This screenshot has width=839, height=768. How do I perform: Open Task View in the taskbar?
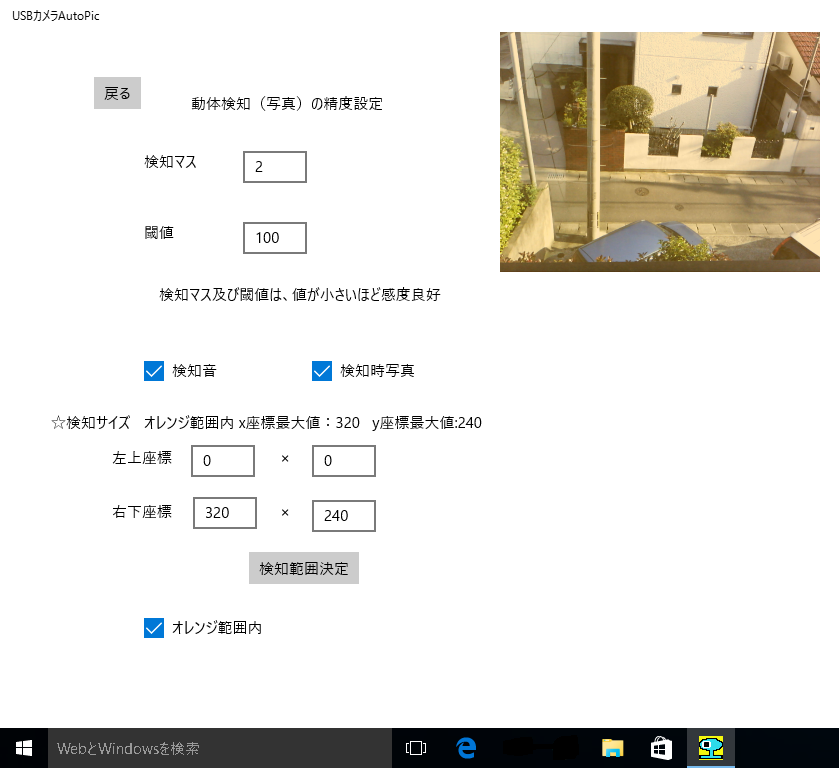point(416,748)
